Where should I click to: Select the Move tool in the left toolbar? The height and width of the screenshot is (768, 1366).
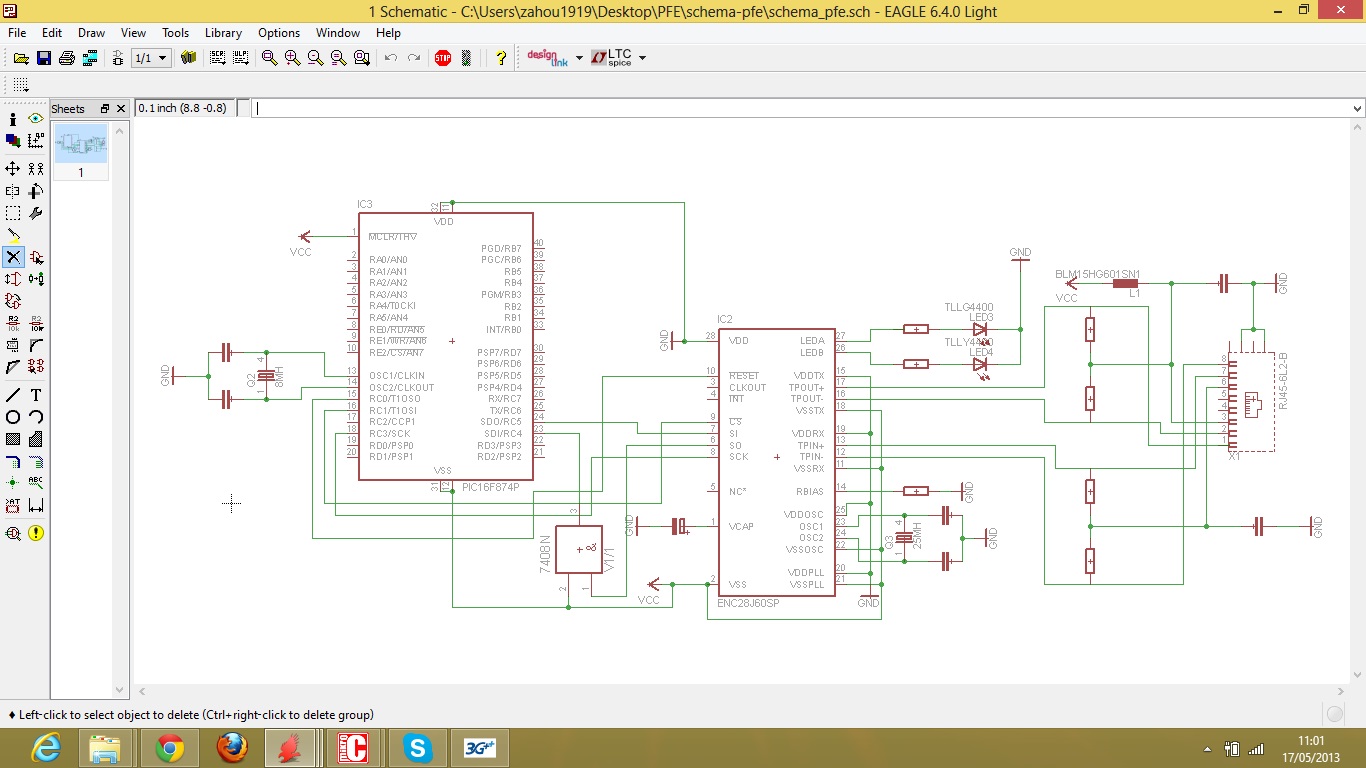click(x=13, y=168)
